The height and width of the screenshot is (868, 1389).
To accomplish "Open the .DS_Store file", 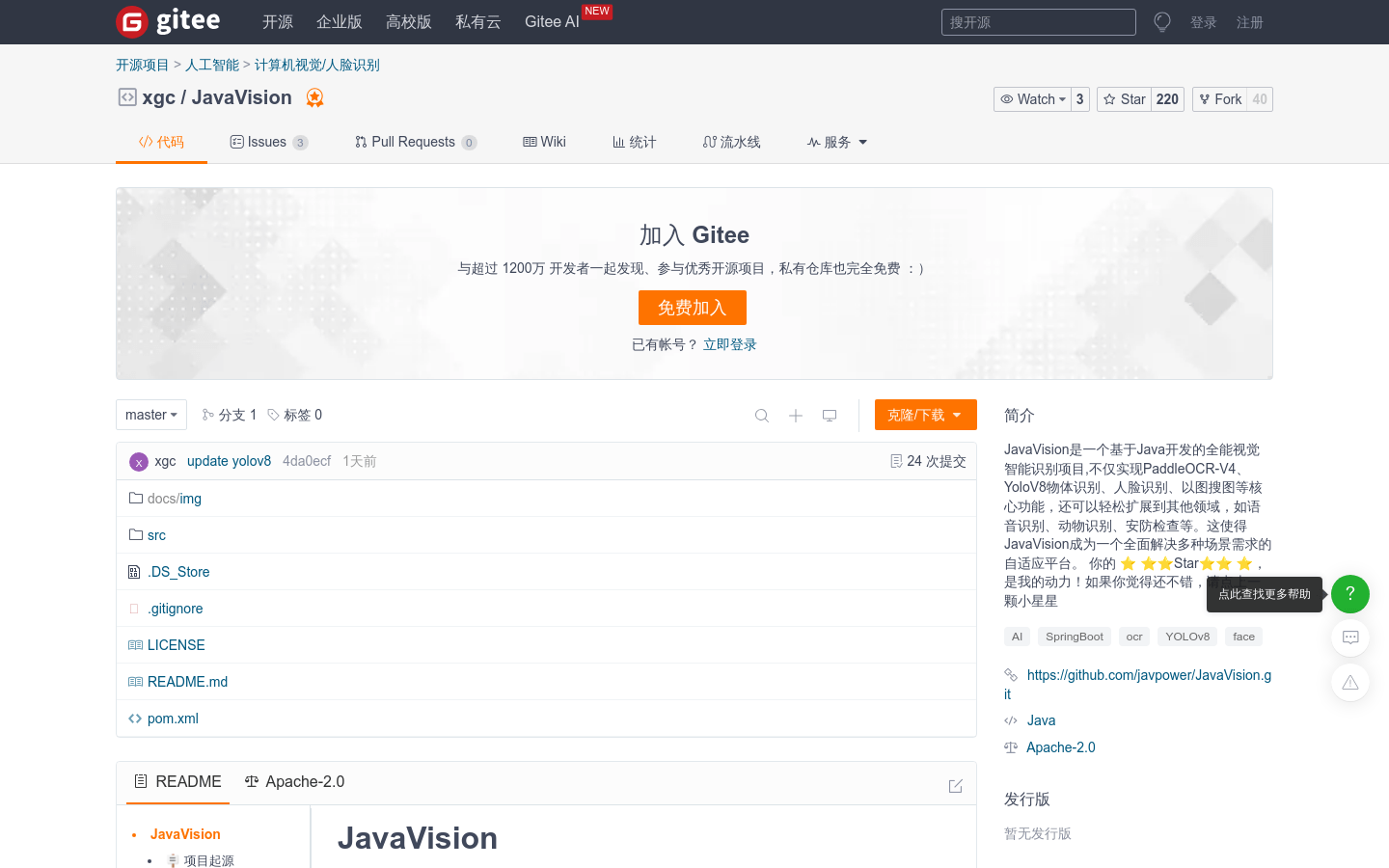I will (178, 572).
